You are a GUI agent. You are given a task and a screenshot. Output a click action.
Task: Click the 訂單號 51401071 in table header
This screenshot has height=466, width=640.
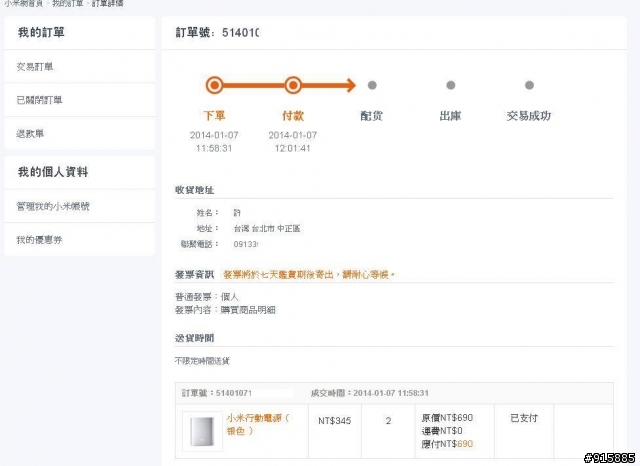pyautogui.click(x=217, y=393)
